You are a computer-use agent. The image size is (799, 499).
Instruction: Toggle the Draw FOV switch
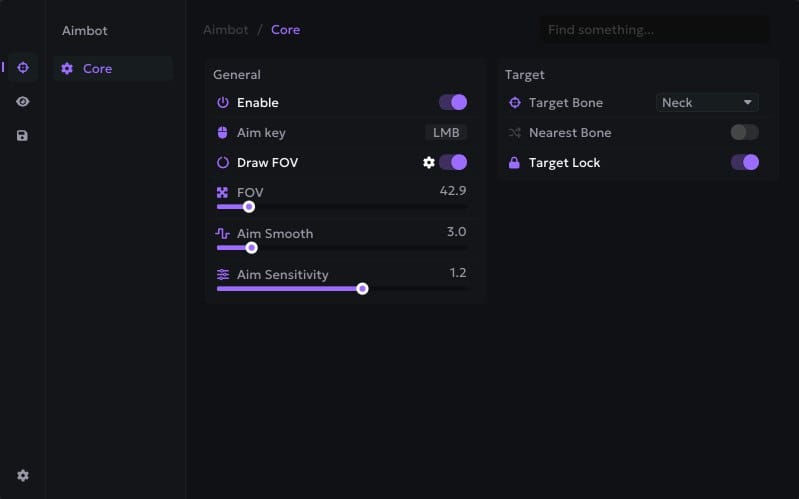pos(453,162)
